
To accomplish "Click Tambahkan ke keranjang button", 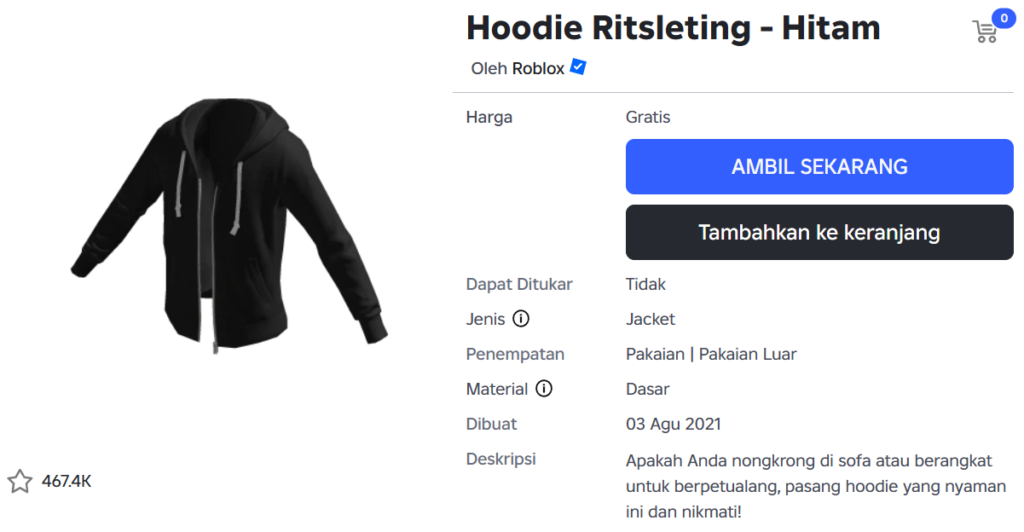I will coord(819,232).
